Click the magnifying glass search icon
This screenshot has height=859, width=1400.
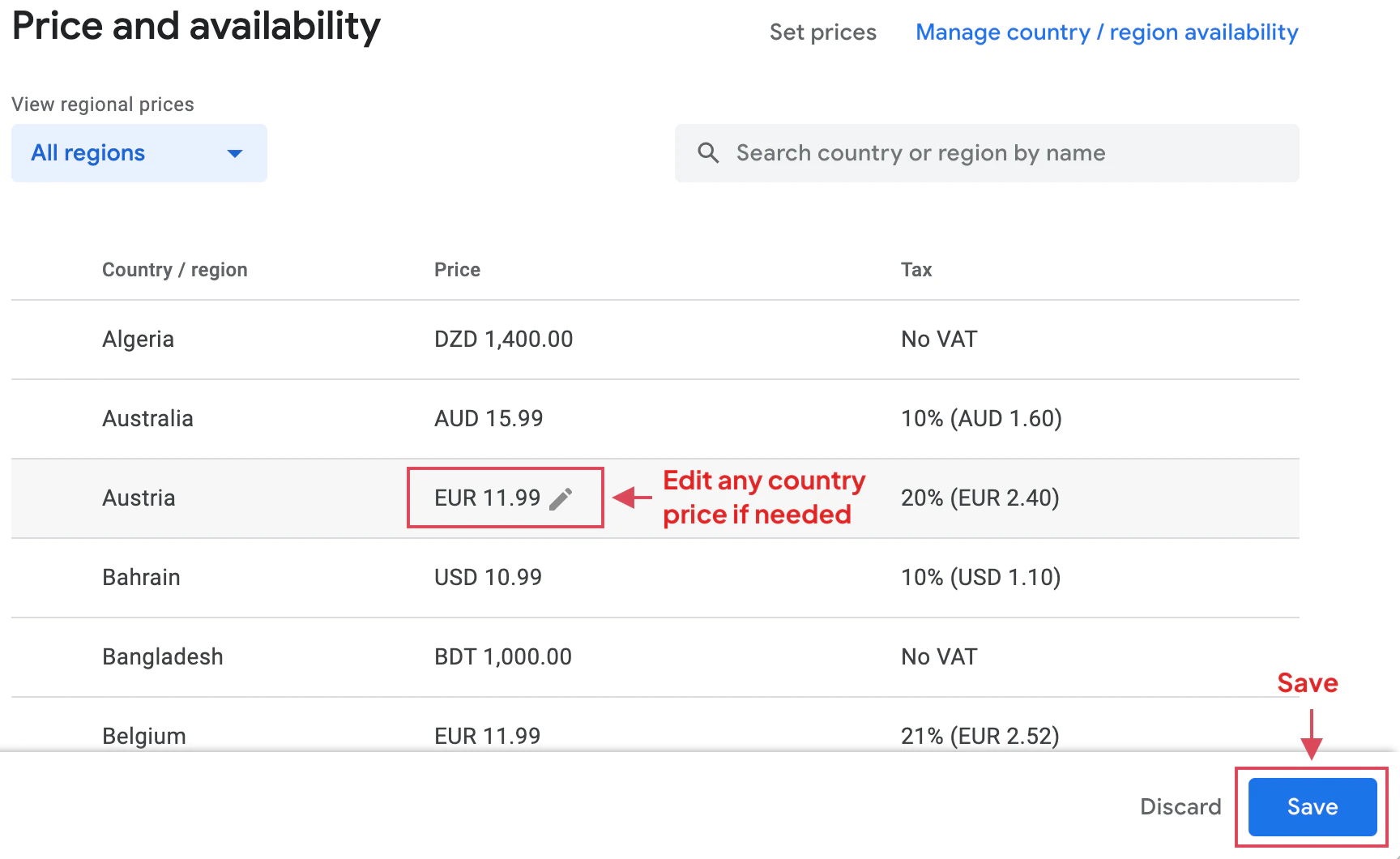tap(708, 152)
